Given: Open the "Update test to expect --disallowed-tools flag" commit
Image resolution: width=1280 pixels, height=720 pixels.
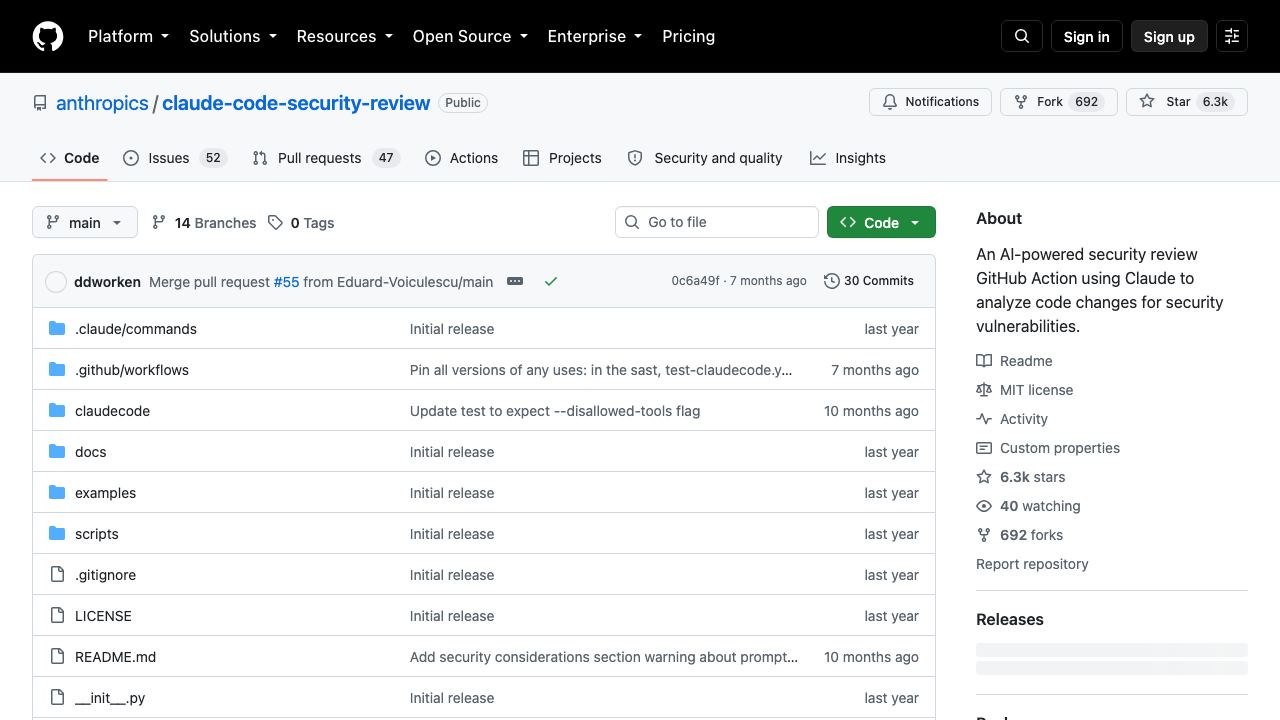Looking at the screenshot, I should 555,411.
